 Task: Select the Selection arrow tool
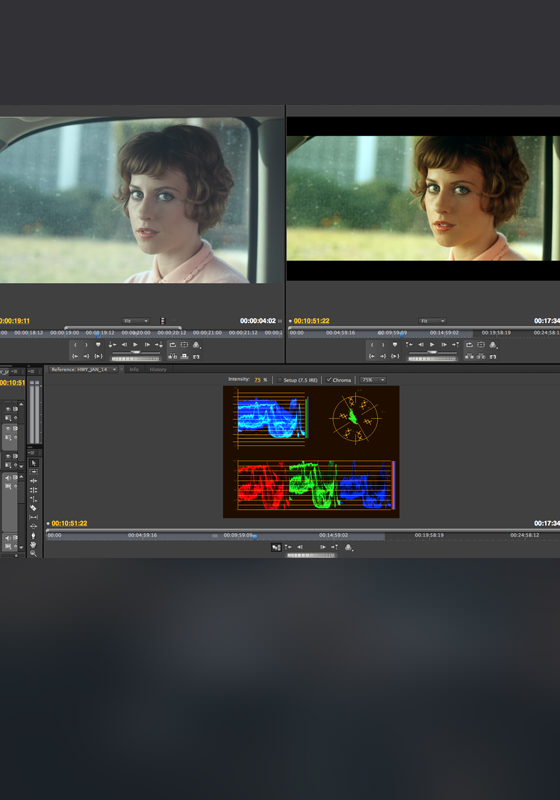[x=34, y=463]
